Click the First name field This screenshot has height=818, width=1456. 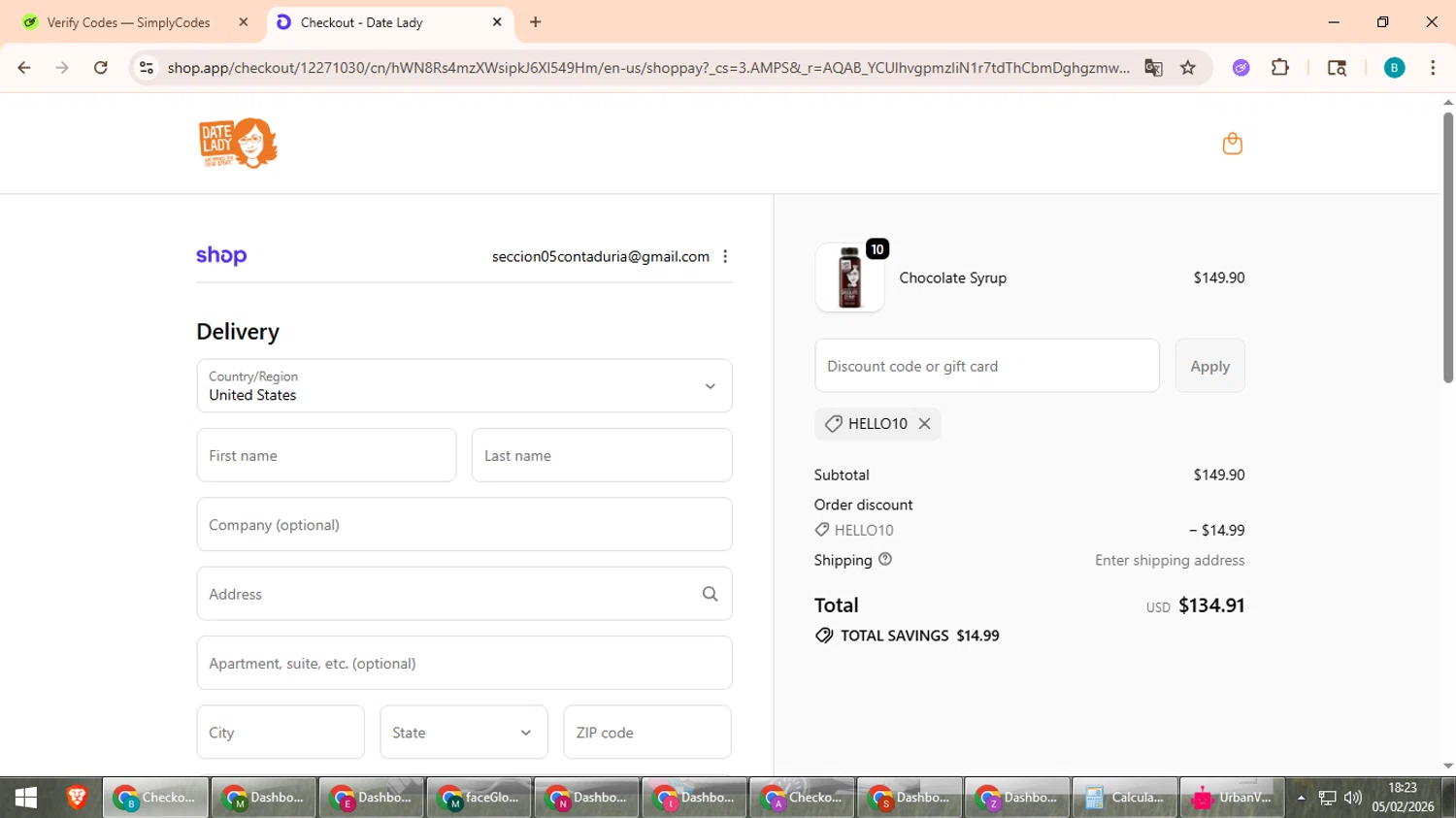(x=326, y=455)
